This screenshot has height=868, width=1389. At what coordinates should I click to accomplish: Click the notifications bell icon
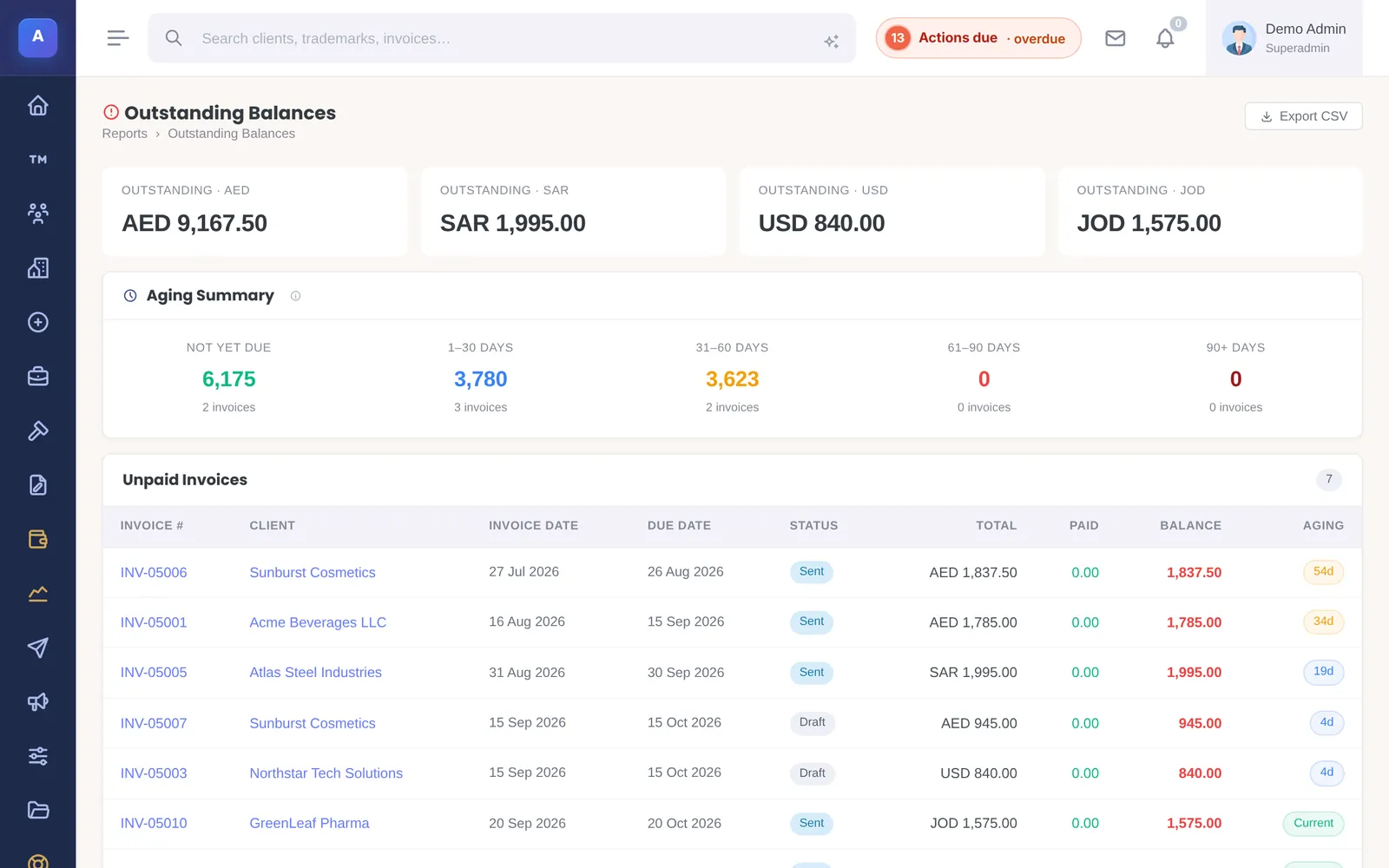point(1165,38)
